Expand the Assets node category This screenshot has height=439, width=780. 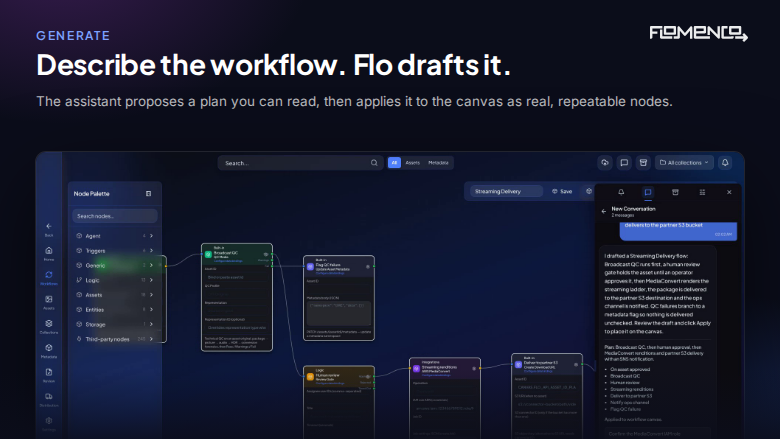[x=115, y=295]
